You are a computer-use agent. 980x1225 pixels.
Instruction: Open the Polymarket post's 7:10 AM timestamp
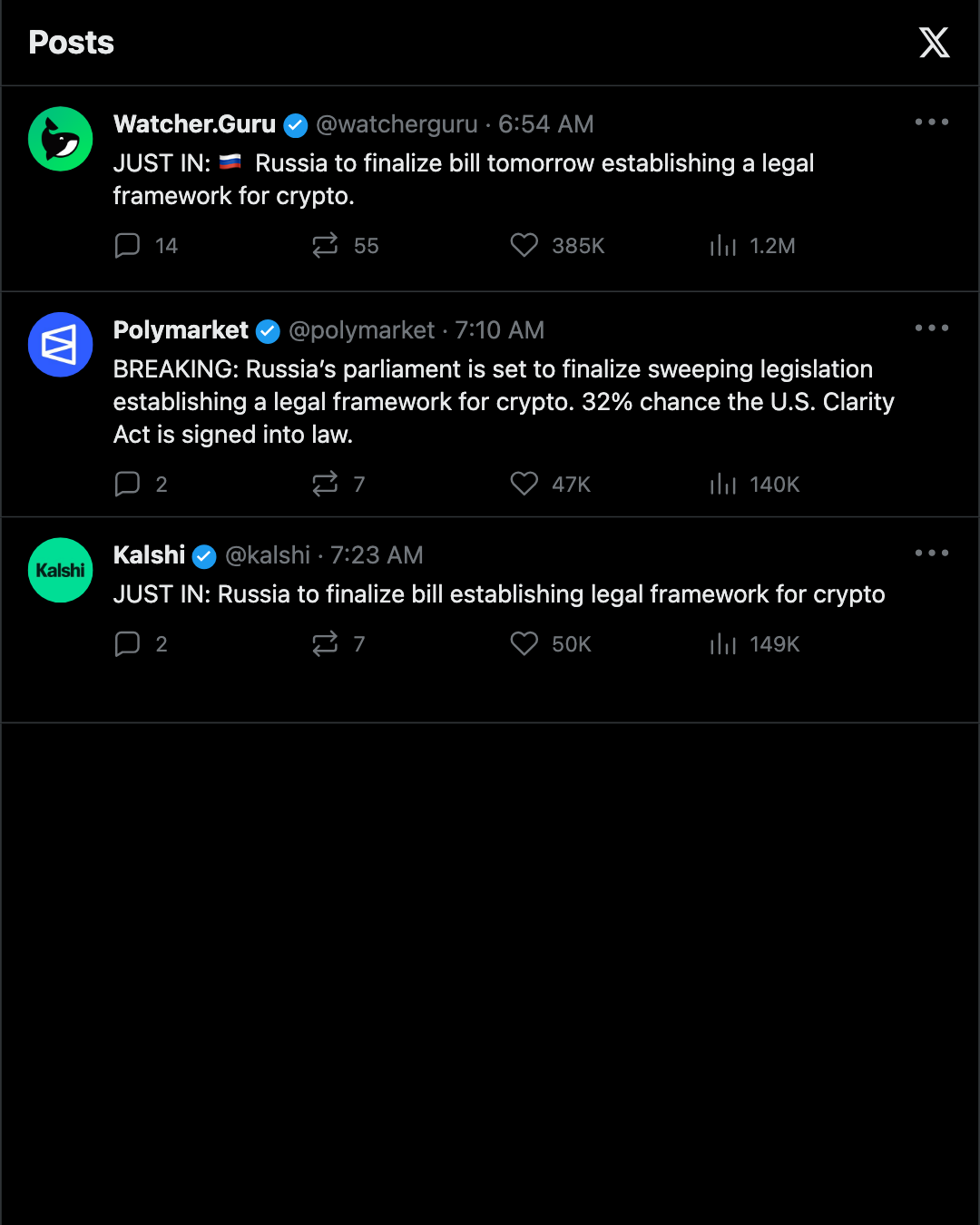(500, 330)
